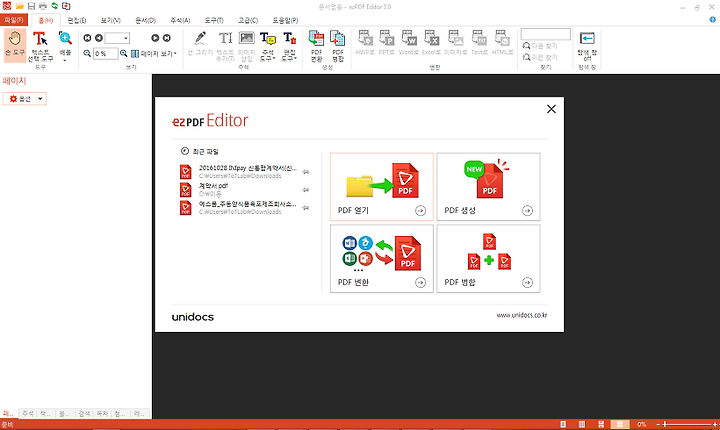Click the zoom percentage field showing 0 %
Image resolution: width=720 pixels, height=430 pixels.
click(x=106, y=54)
